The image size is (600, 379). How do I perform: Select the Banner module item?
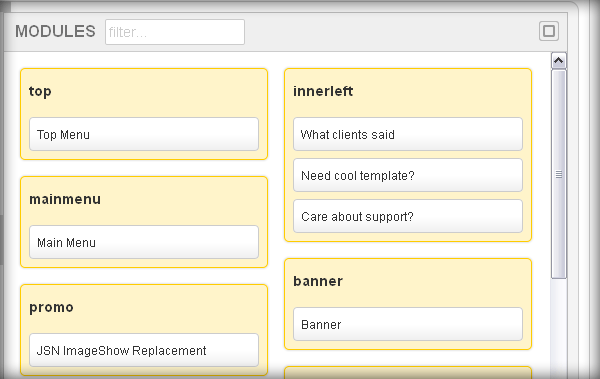408,324
